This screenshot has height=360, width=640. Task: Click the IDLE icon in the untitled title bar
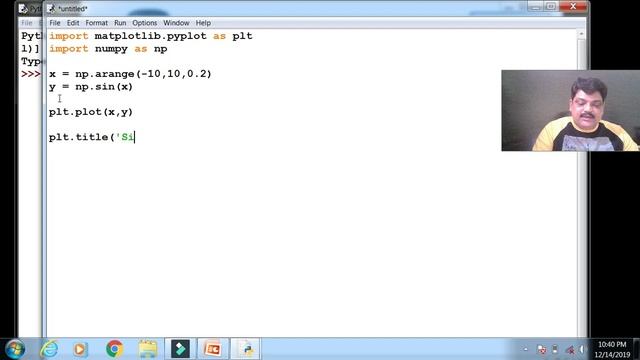coord(51,8)
